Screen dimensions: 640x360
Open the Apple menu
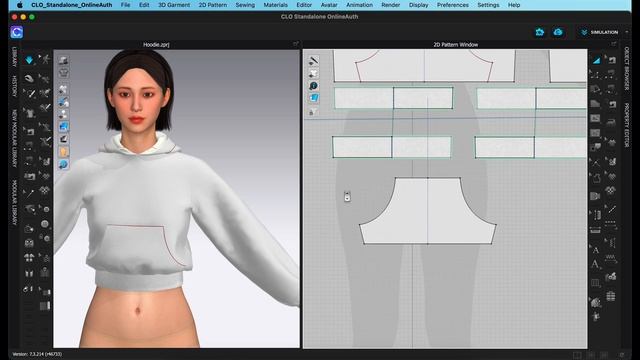point(20,5)
